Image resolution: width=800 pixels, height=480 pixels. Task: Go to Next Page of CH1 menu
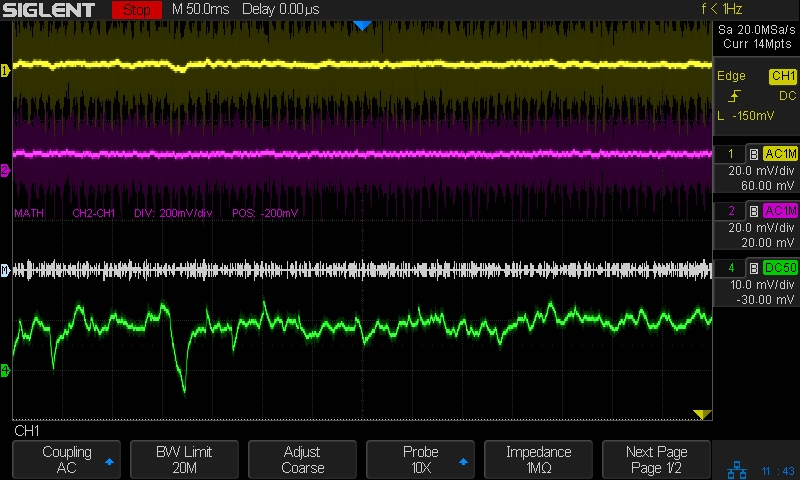tap(656, 459)
